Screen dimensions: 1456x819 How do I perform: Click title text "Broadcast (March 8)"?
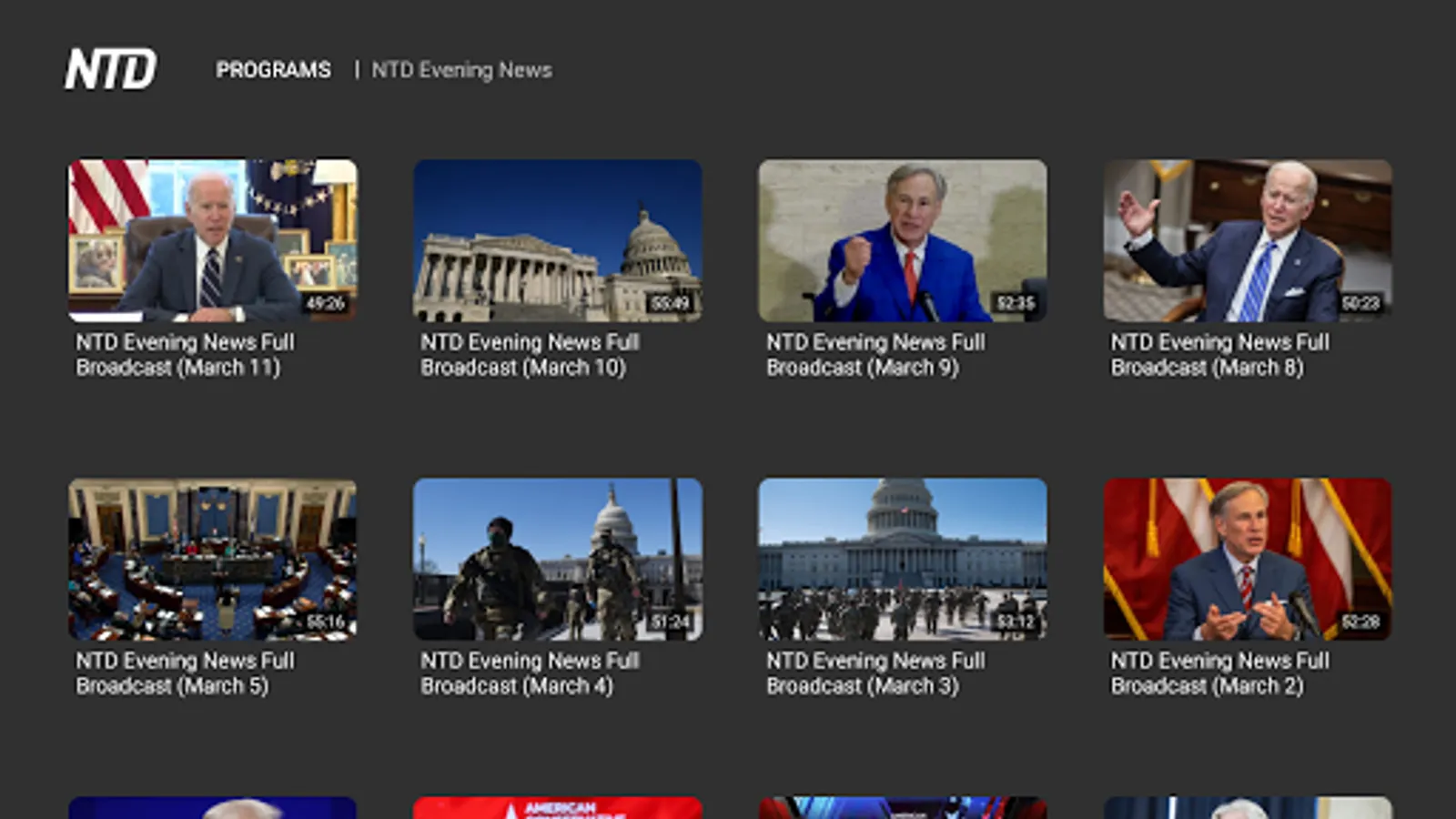[x=1208, y=368]
